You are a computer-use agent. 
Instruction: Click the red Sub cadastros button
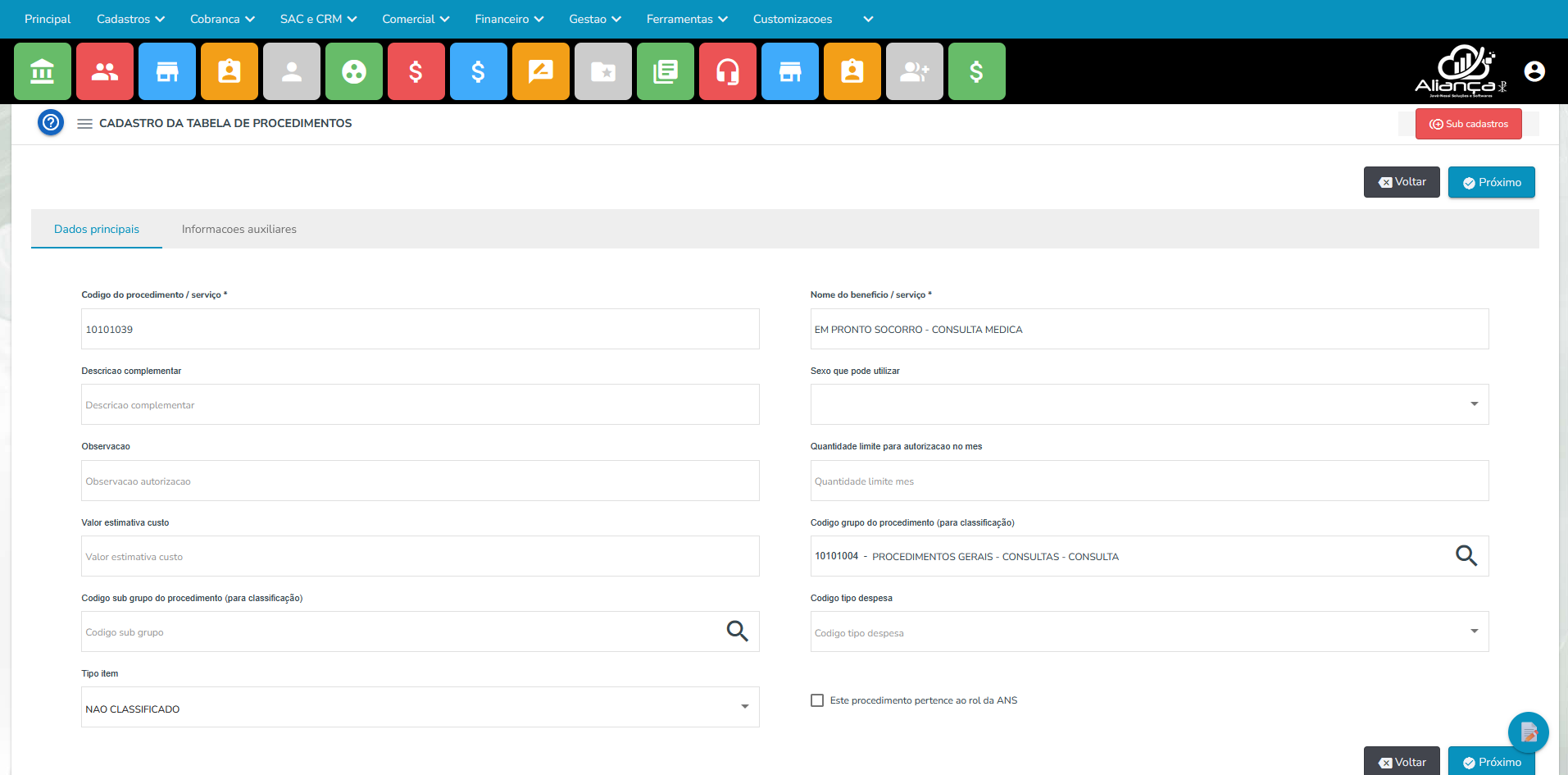[x=1468, y=124]
